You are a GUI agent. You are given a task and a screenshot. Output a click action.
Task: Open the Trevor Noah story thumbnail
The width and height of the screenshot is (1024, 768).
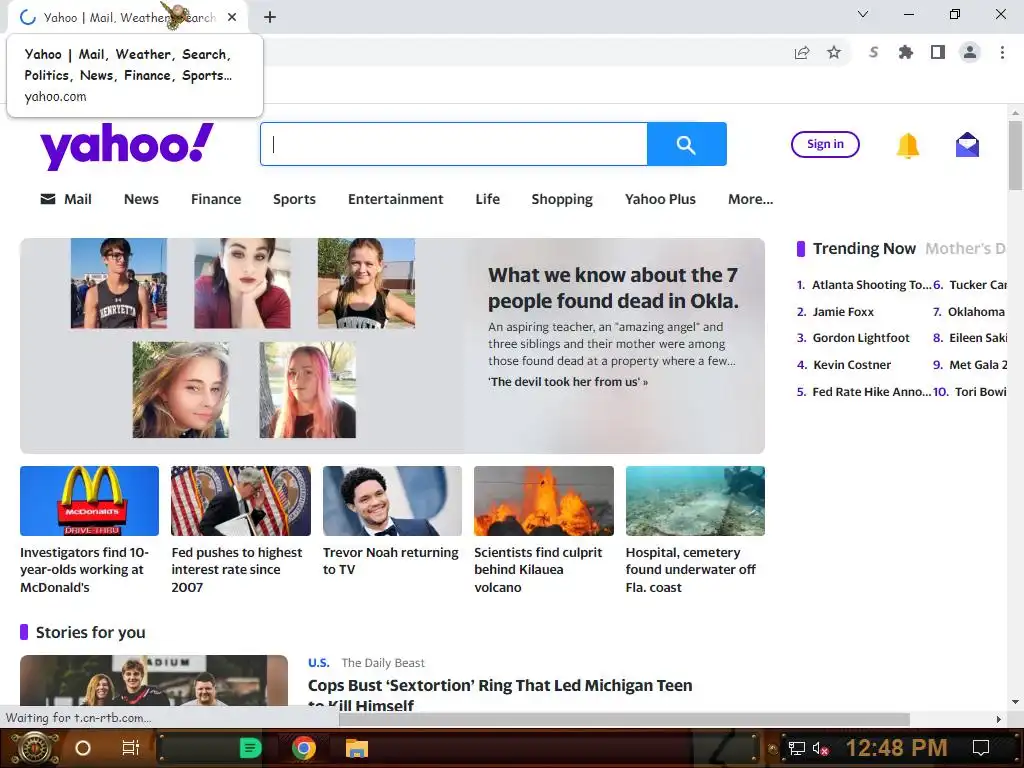coord(392,501)
